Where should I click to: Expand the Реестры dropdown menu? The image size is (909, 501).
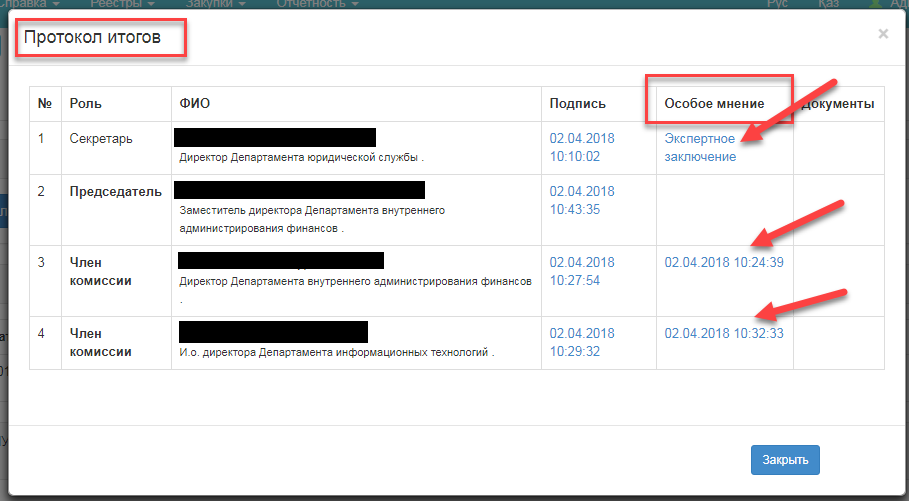coord(124,4)
